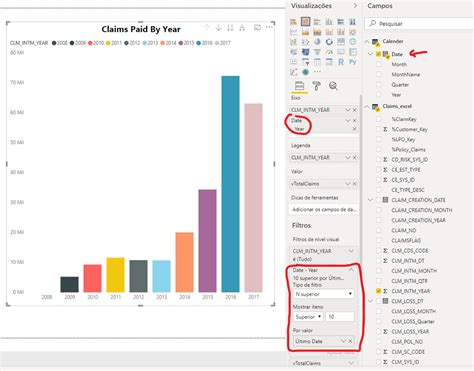Collapse the Calender table in Campos
Image resolution: width=474 pixels, height=371 pixels.
tap(367, 41)
